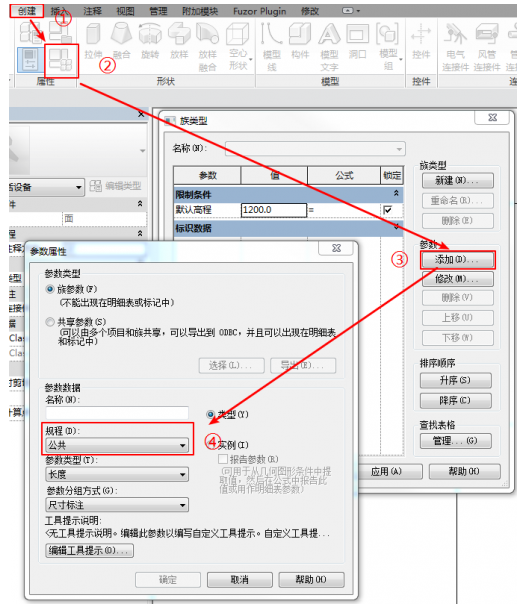This screenshot has height=616, width=526.
Task: Select the 模型文字 model text tool
Action: [x=329, y=47]
